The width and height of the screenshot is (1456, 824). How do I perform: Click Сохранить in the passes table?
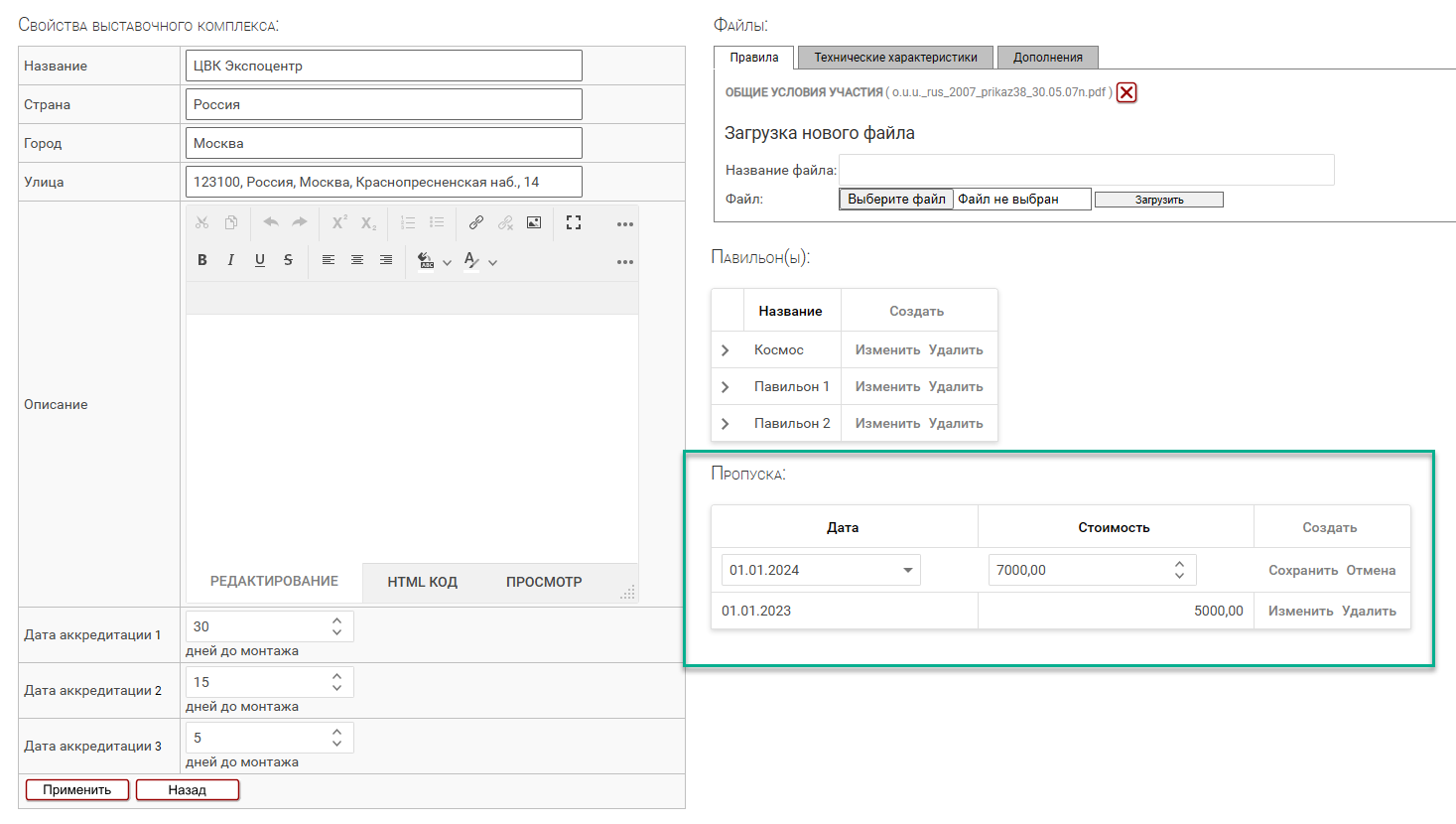click(x=1303, y=571)
